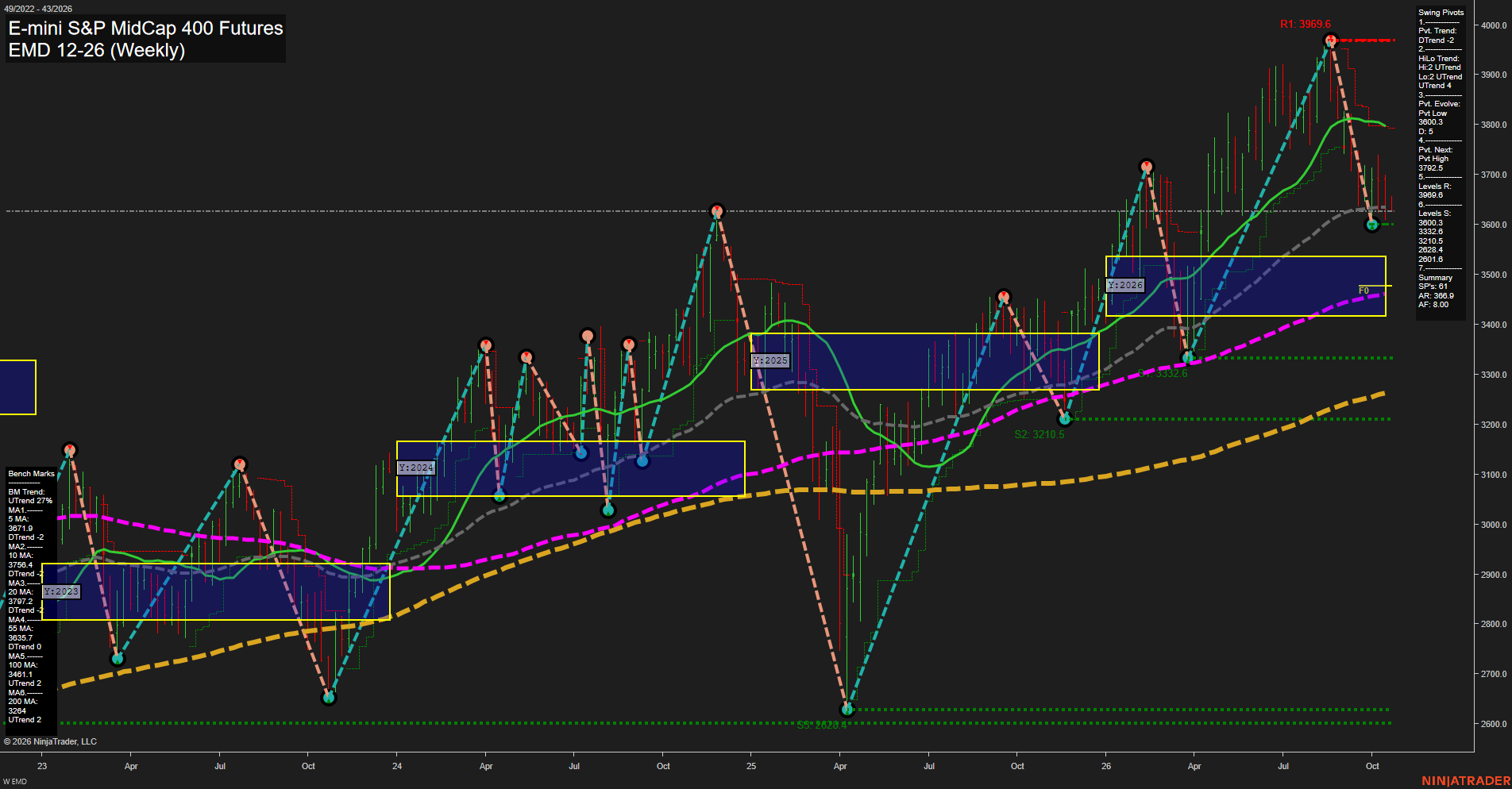Click the S1: 3332.6 support label
Image resolution: width=1512 pixels, height=789 pixels.
[1163, 373]
